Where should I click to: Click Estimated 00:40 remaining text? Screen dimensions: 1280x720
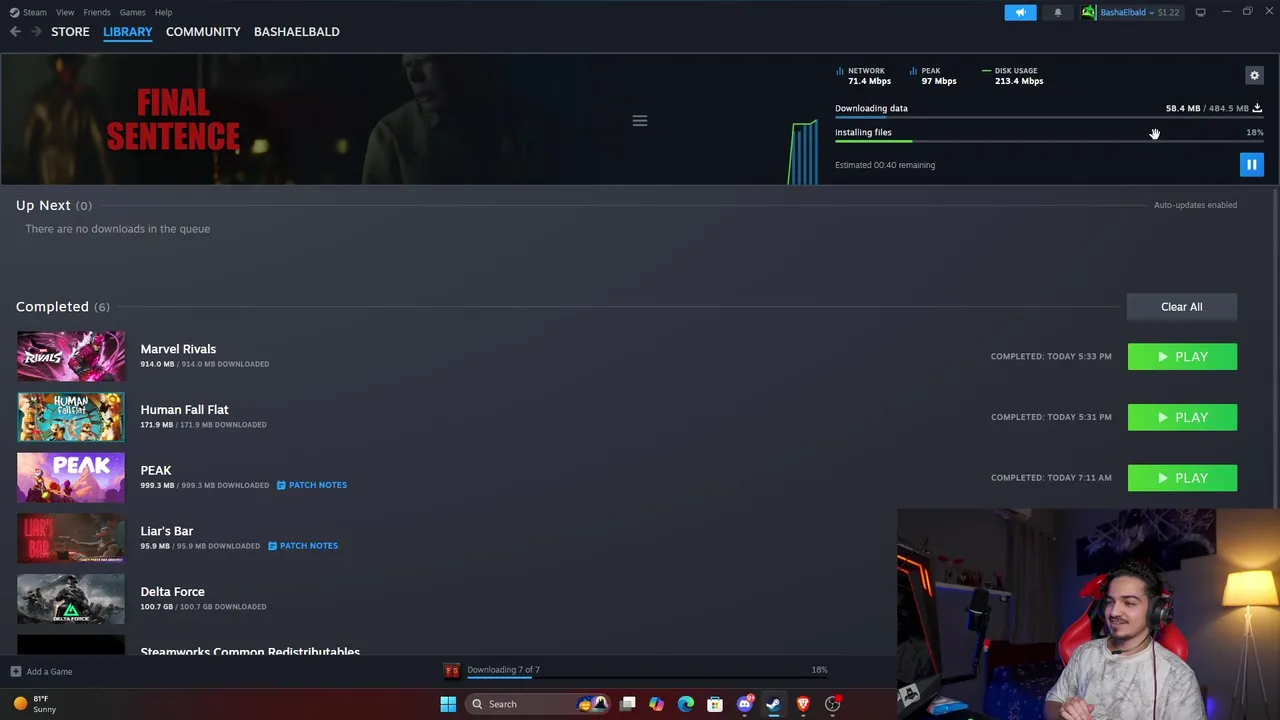coord(885,165)
